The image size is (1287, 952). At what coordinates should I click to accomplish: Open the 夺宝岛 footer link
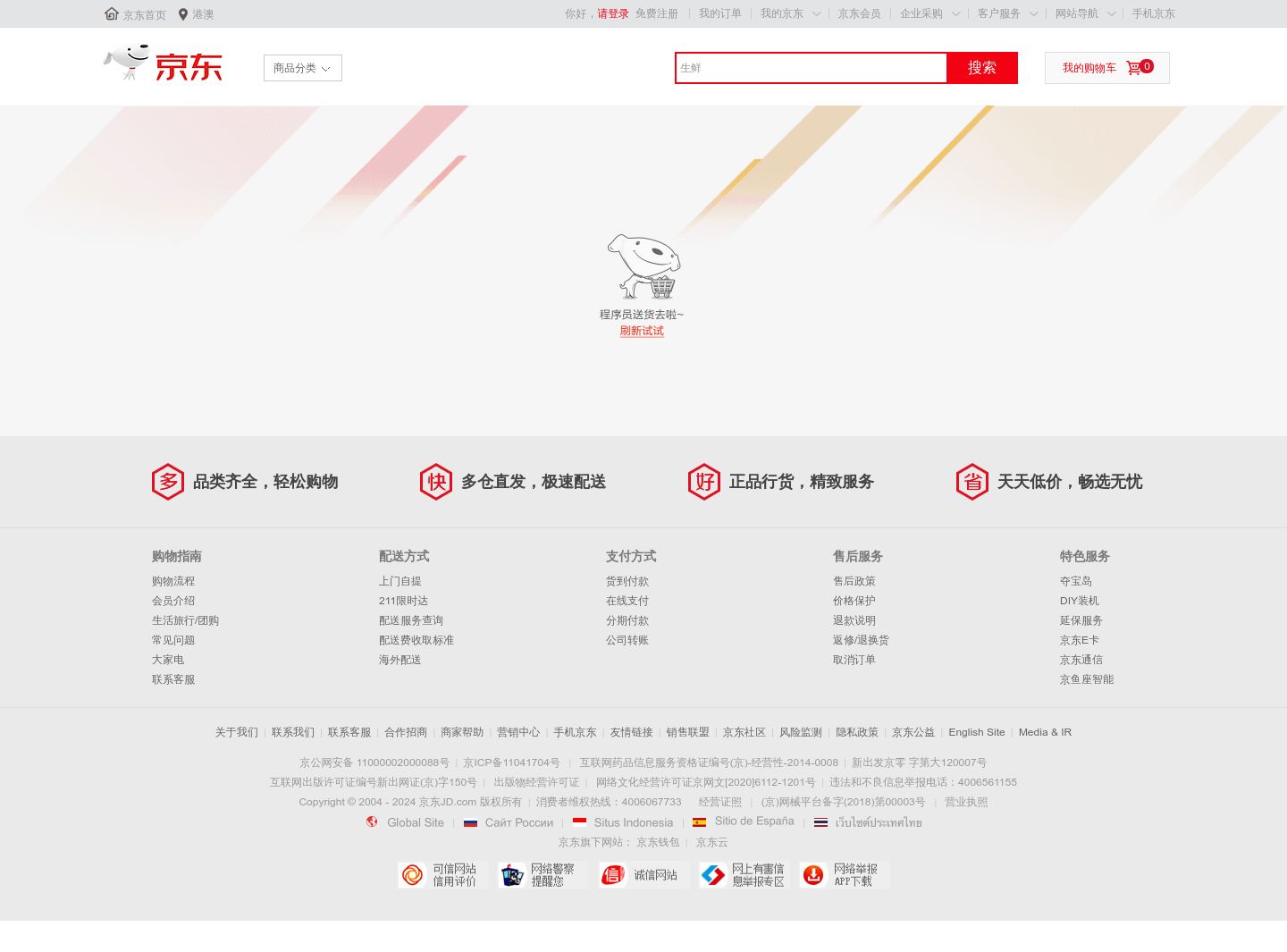click(x=1076, y=581)
